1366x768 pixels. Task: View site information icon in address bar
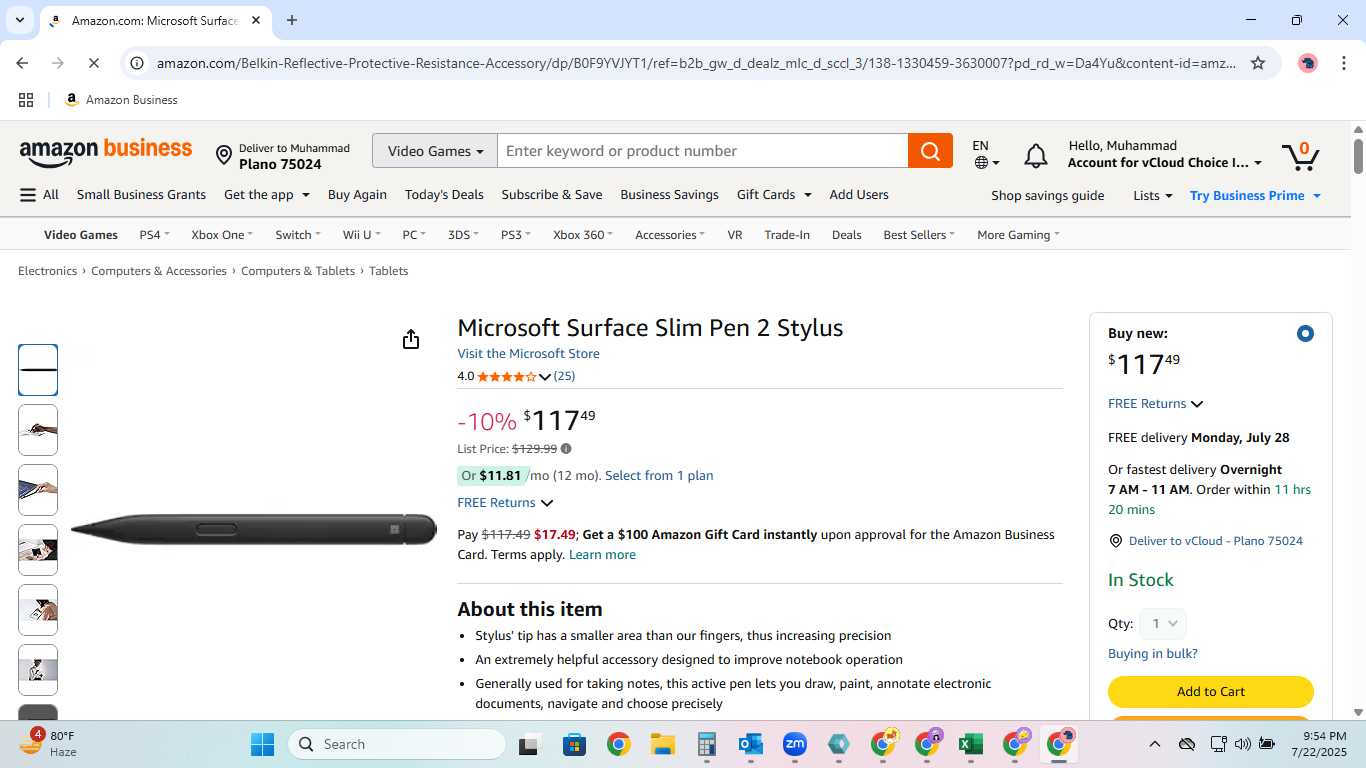(138, 63)
